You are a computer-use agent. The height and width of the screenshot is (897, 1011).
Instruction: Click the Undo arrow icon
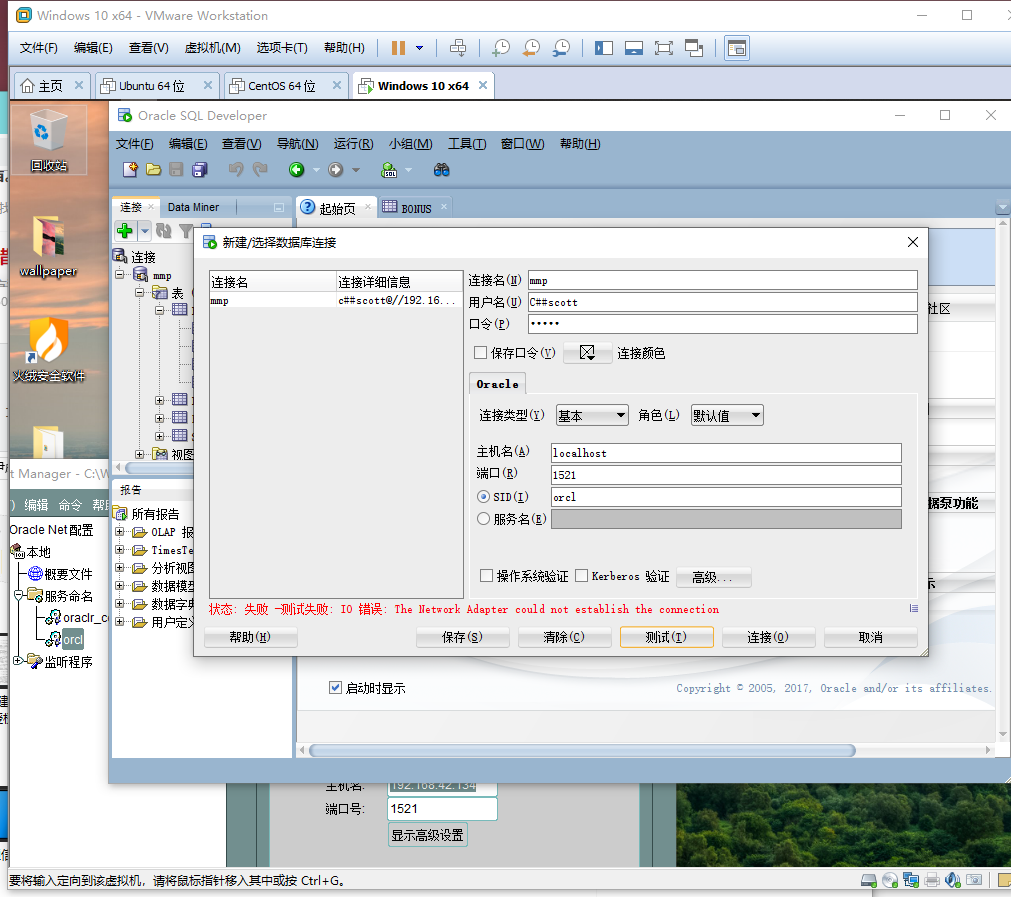236,169
